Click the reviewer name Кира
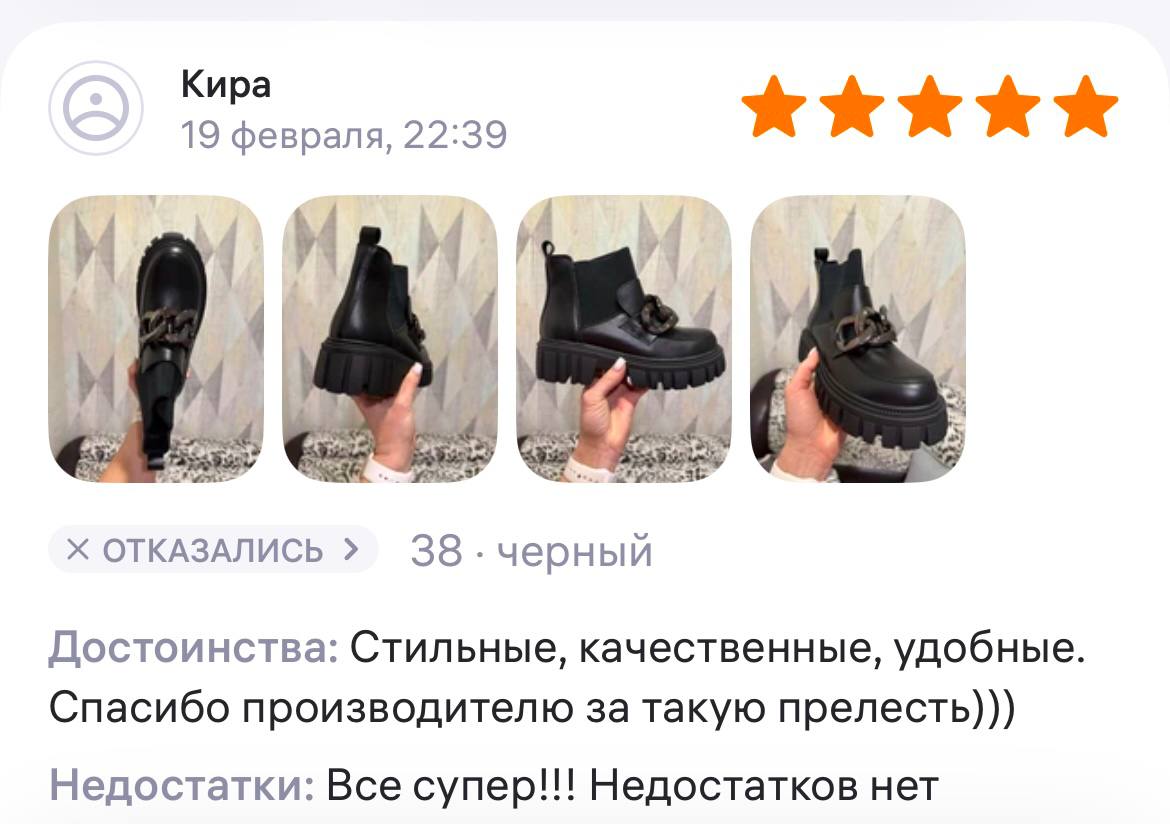The image size is (1170, 824). point(225,84)
